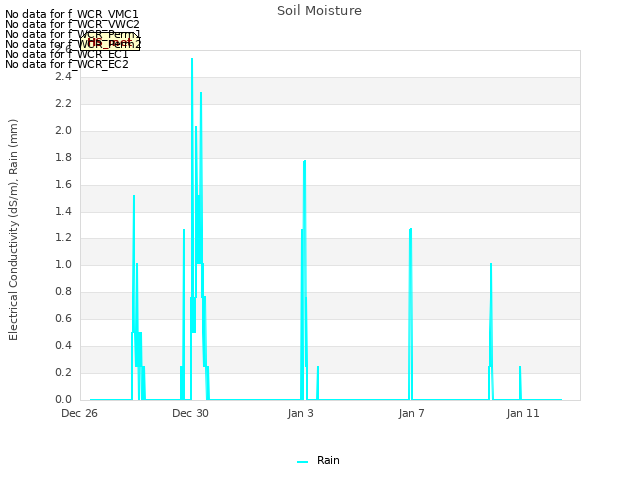
Task: Click the Jan 3 x-axis tick label
Action: coord(300,413)
